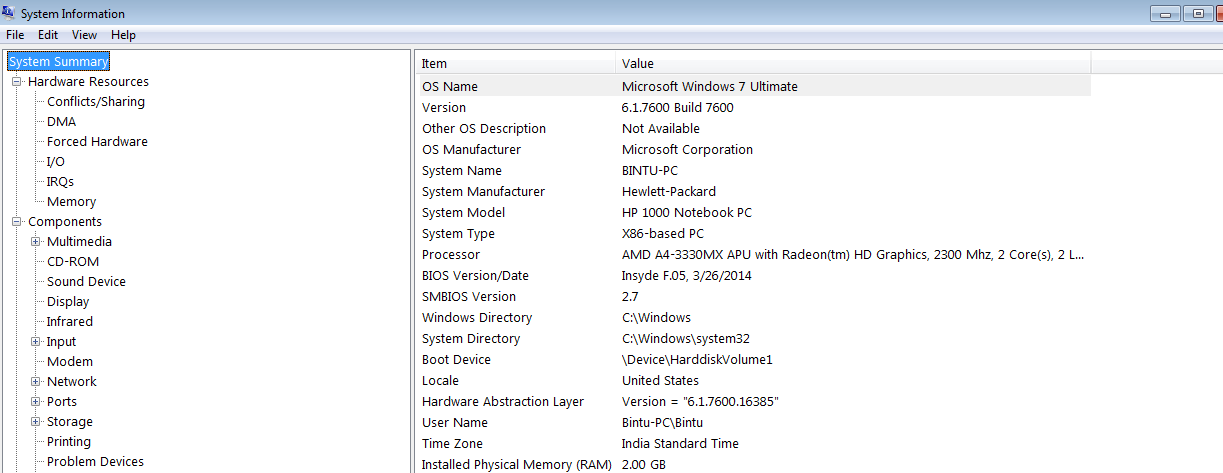Select Other OS Description row
The image size is (1223, 473).
753,129
